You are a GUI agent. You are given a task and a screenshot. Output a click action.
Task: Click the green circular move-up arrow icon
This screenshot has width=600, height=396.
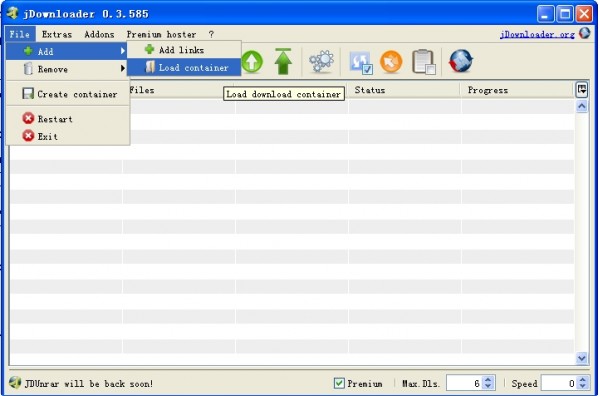coord(252,61)
